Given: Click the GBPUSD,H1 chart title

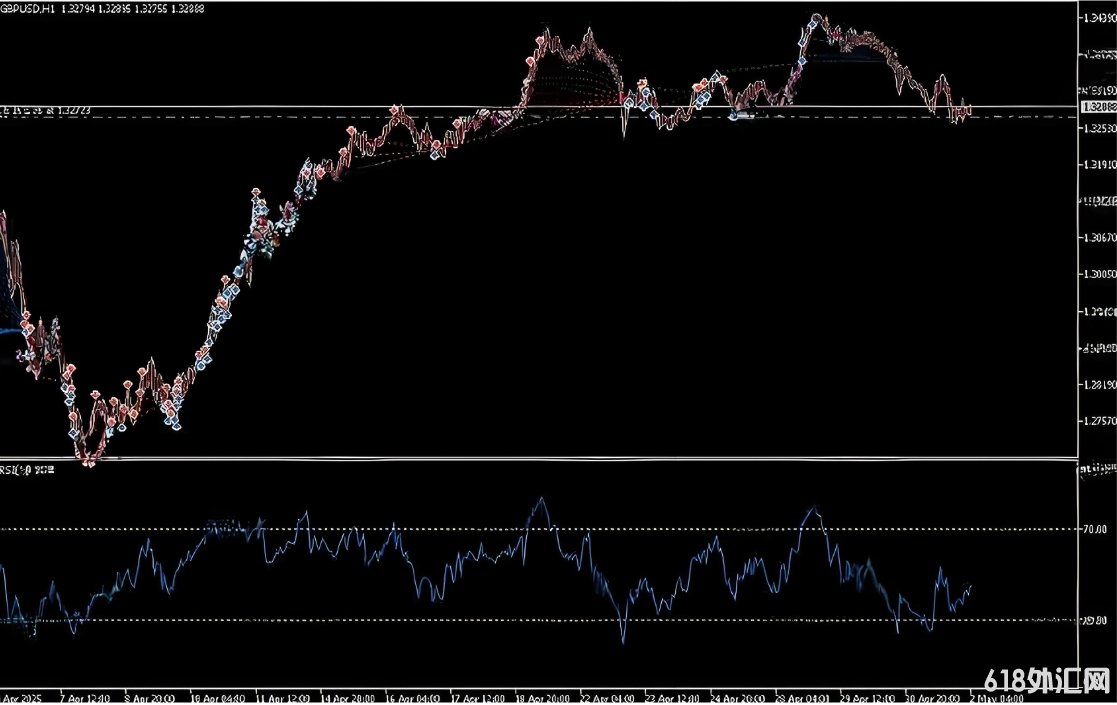Looking at the screenshot, I should [x=28, y=9].
